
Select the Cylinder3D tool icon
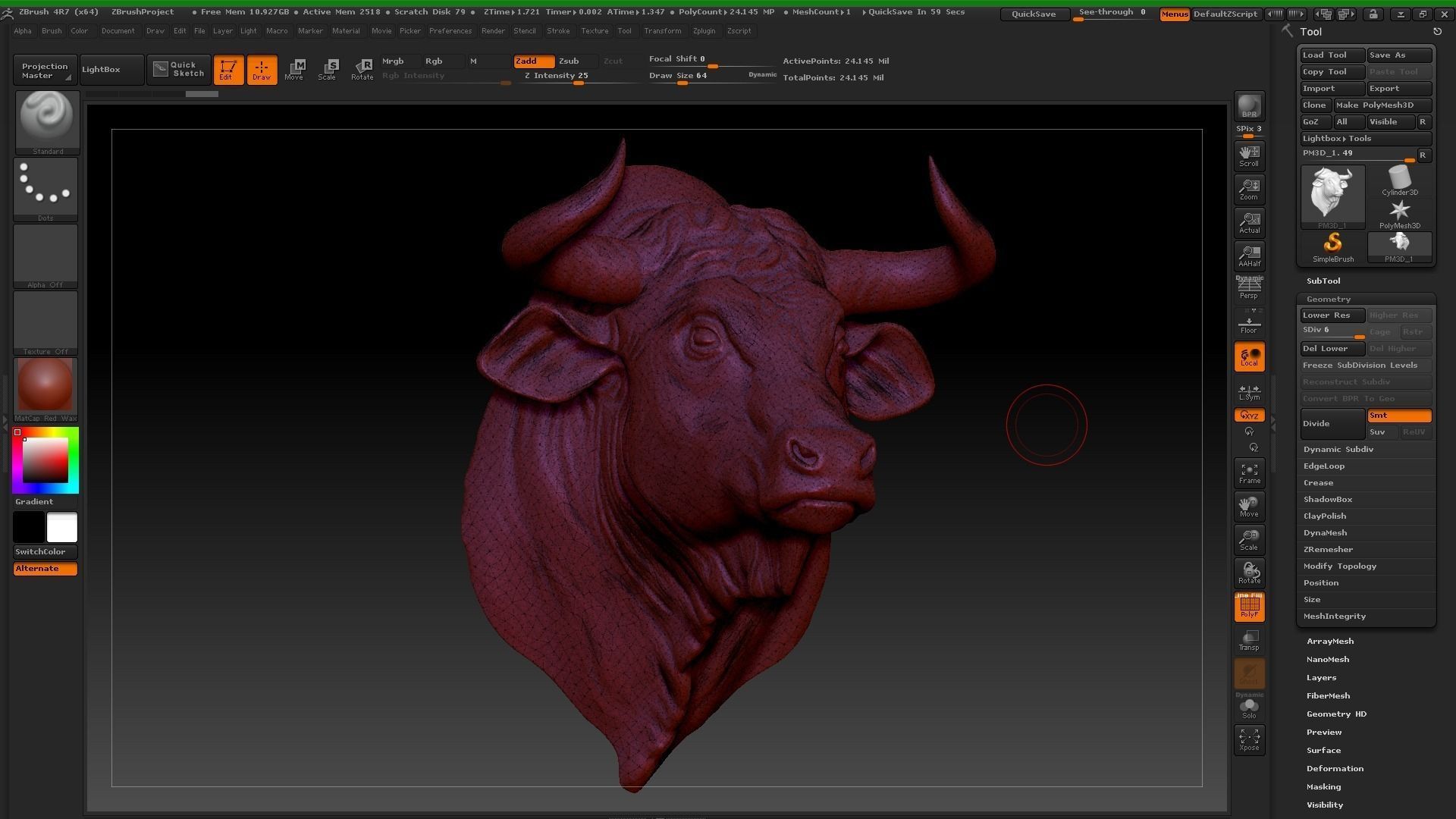tap(1399, 181)
